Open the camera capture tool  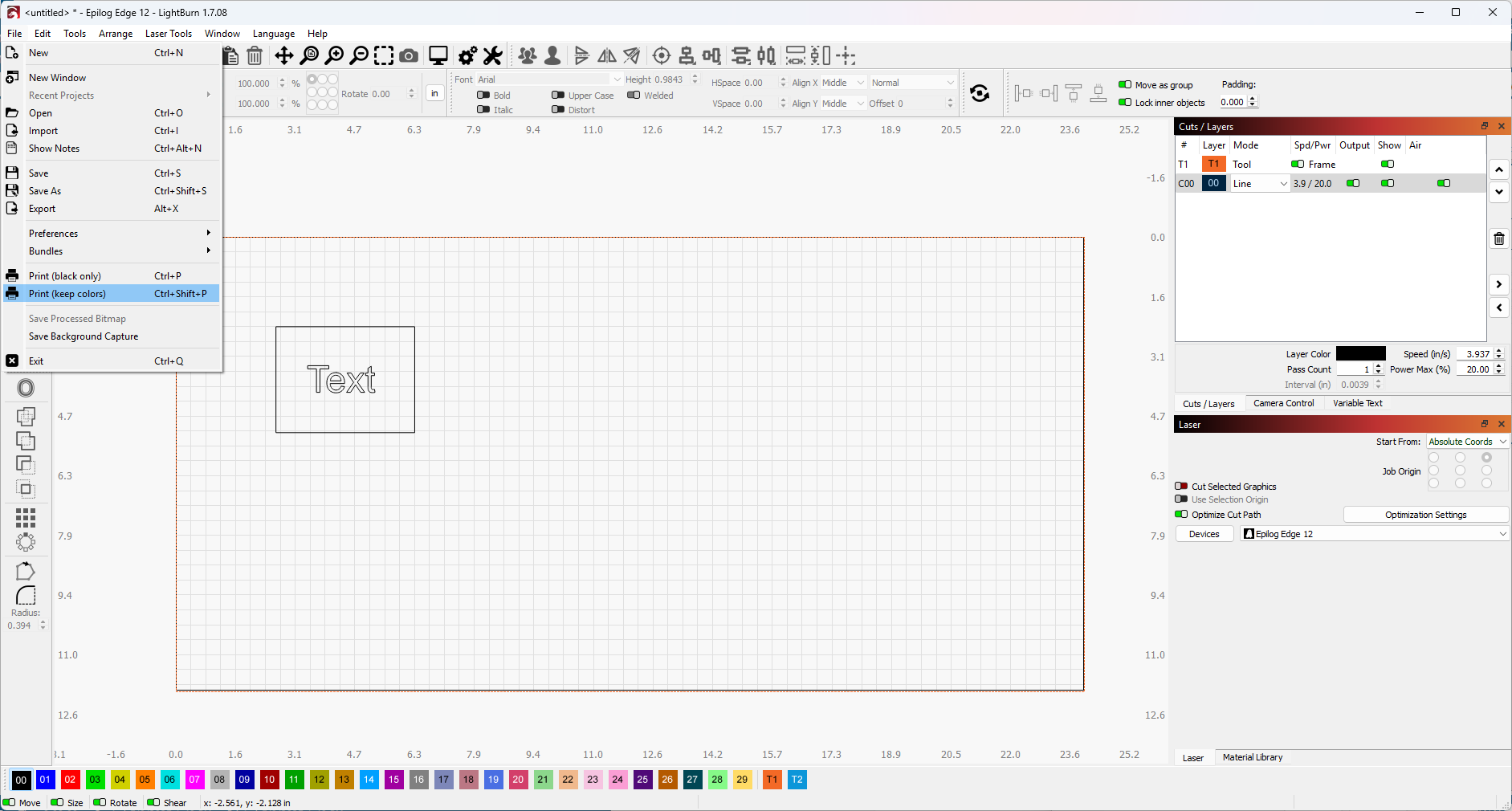(409, 55)
